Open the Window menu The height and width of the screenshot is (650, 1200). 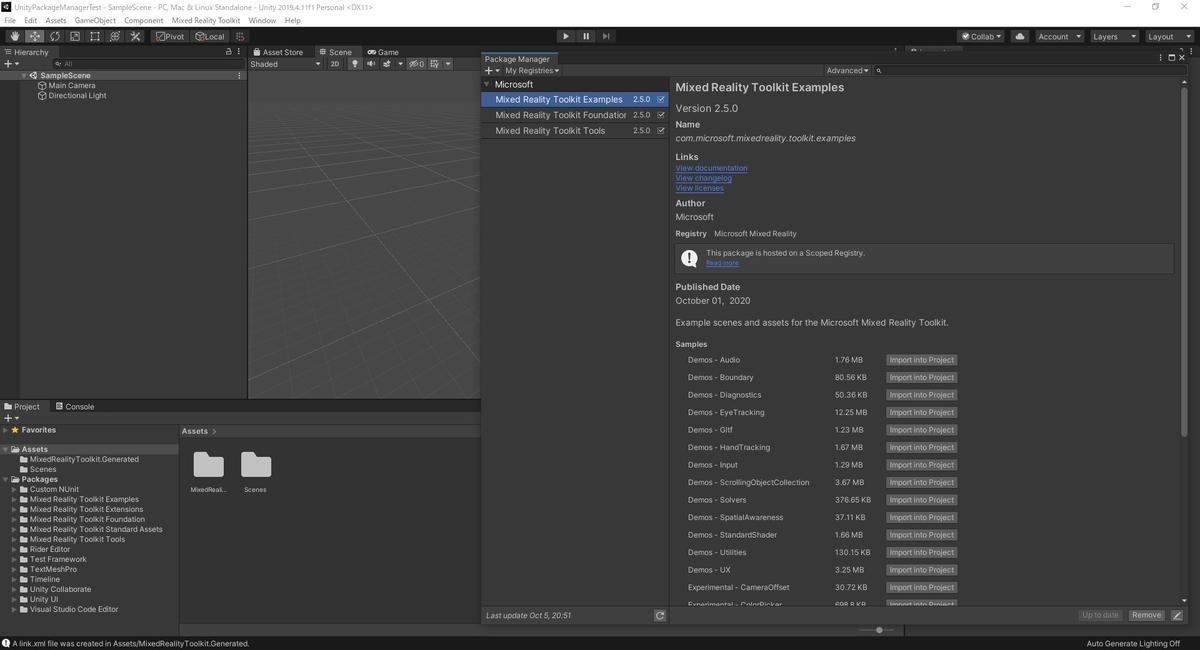pyautogui.click(x=262, y=20)
